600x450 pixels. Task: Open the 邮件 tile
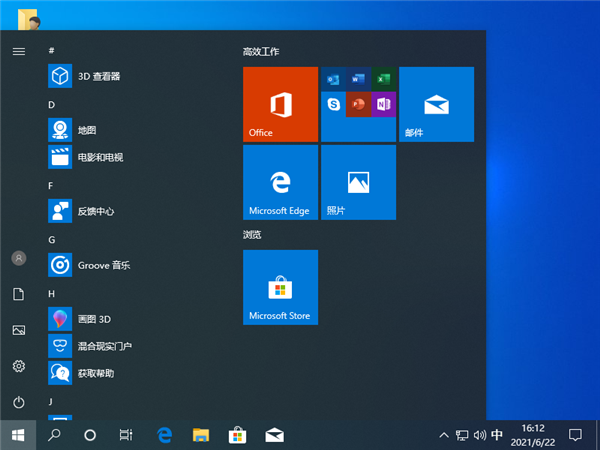tap(436, 104)
